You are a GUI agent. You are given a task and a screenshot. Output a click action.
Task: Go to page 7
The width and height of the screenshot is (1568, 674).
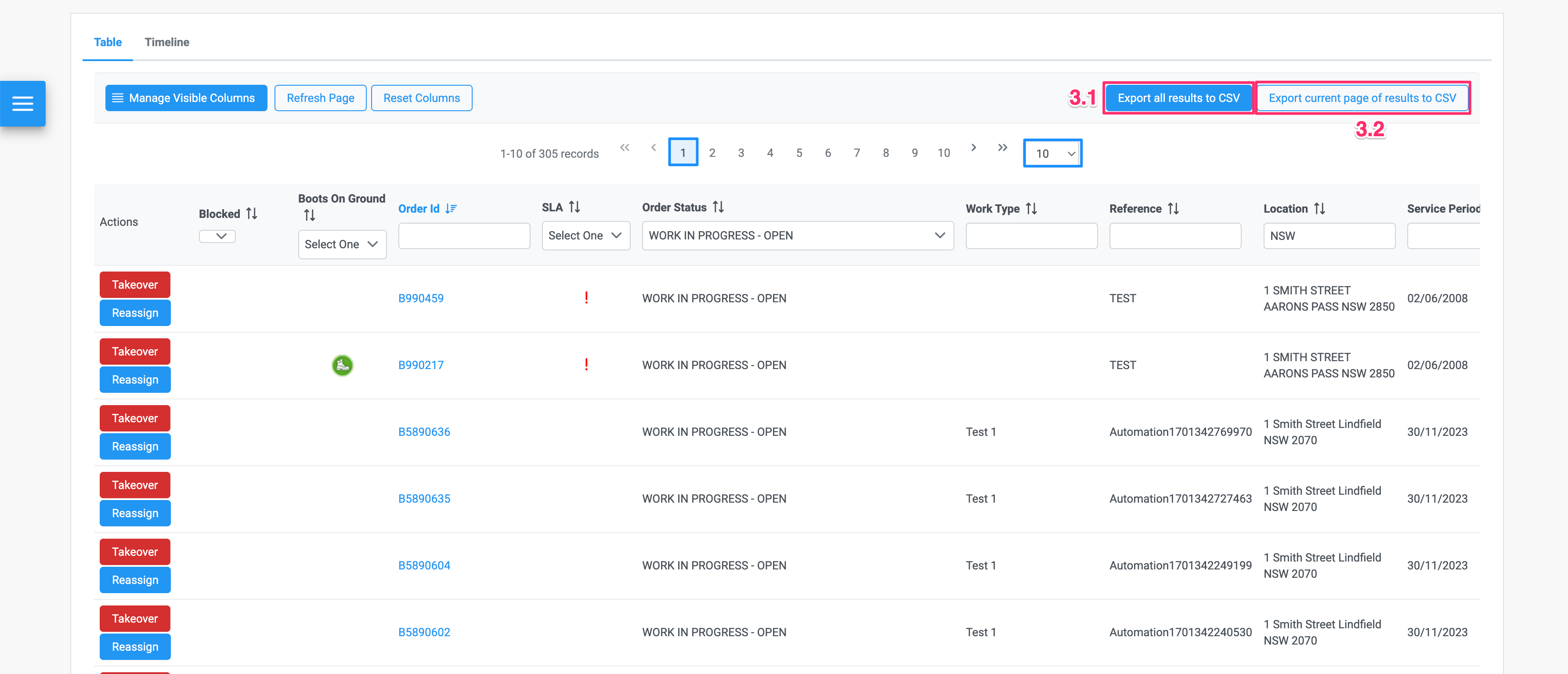coord(857,153)
